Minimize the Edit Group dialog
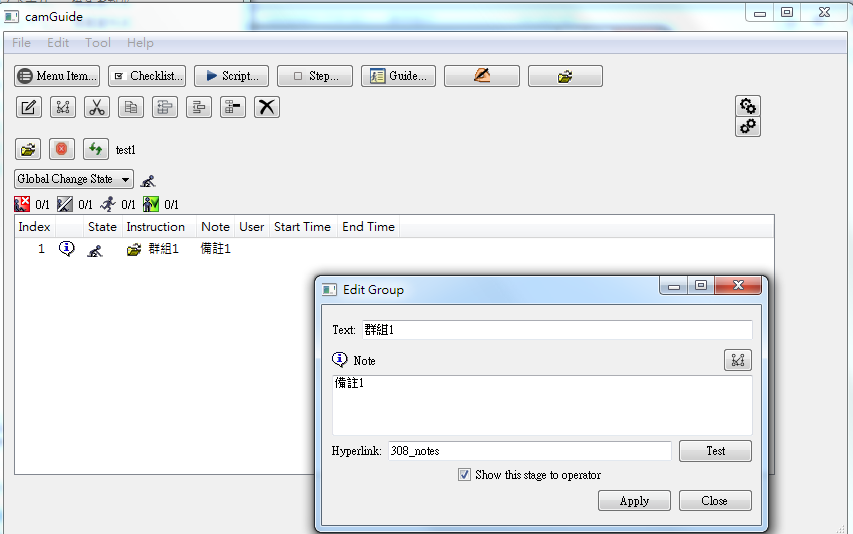The width and height of the screenshot is (853, 534). click(673, 285)
